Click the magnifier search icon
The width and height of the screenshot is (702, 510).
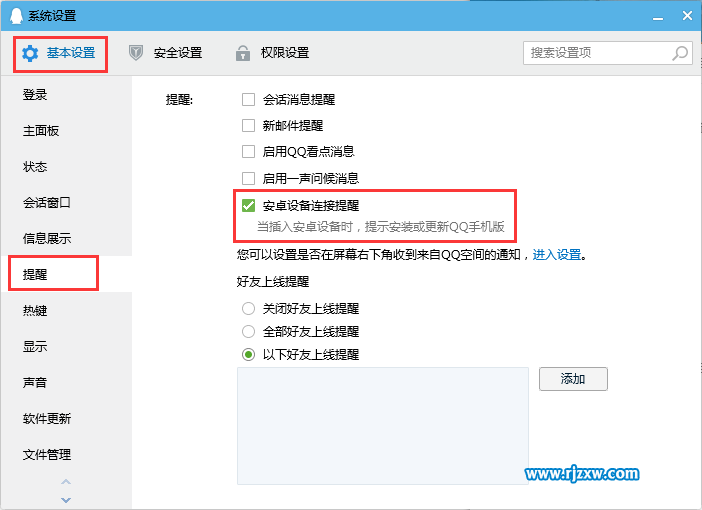tap(680, 53)
